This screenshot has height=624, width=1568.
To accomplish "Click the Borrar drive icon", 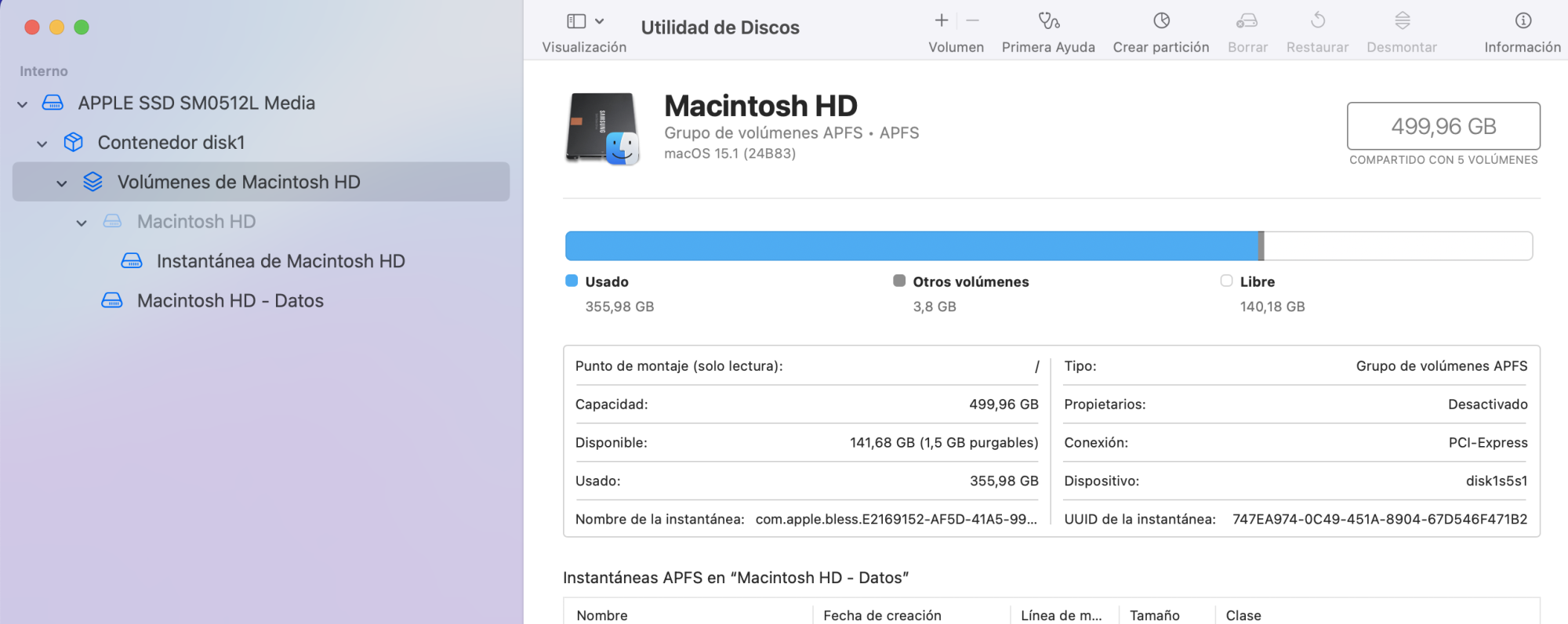I will point(1247,20).
